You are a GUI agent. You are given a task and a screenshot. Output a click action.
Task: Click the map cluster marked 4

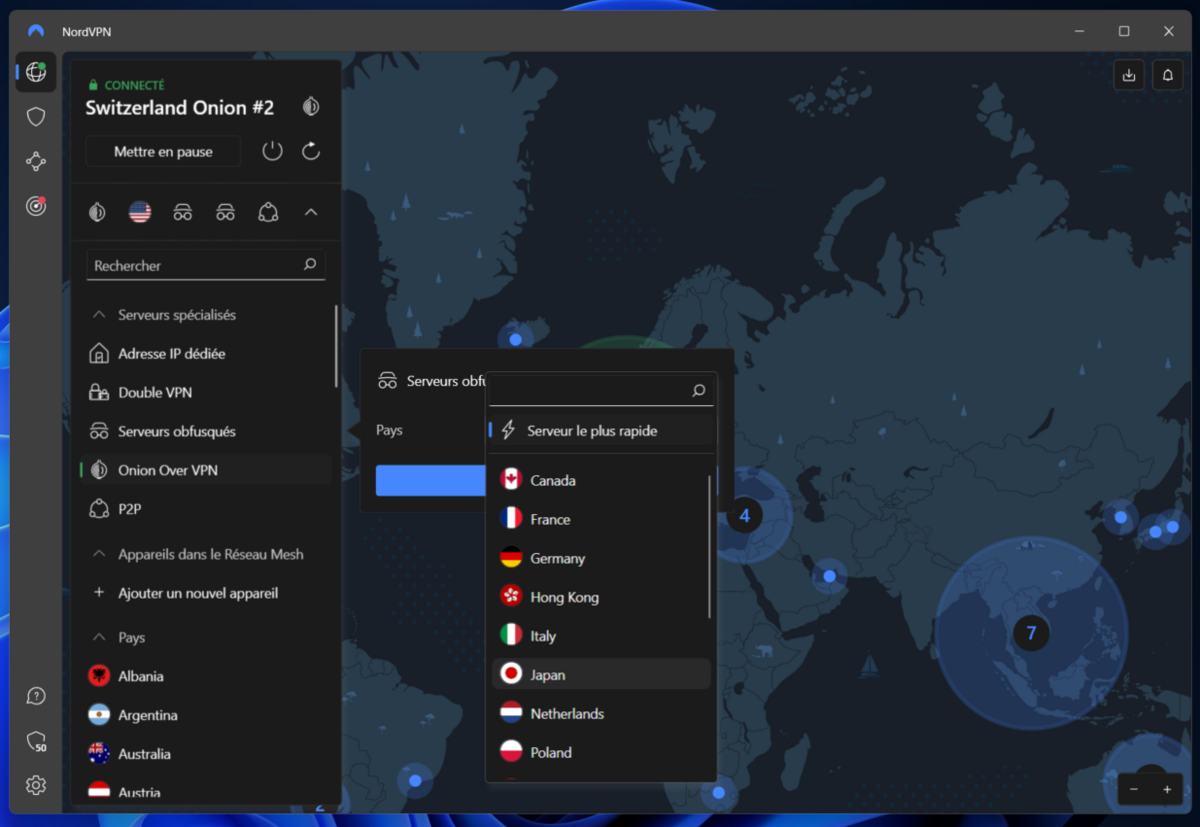pos(744,516)
